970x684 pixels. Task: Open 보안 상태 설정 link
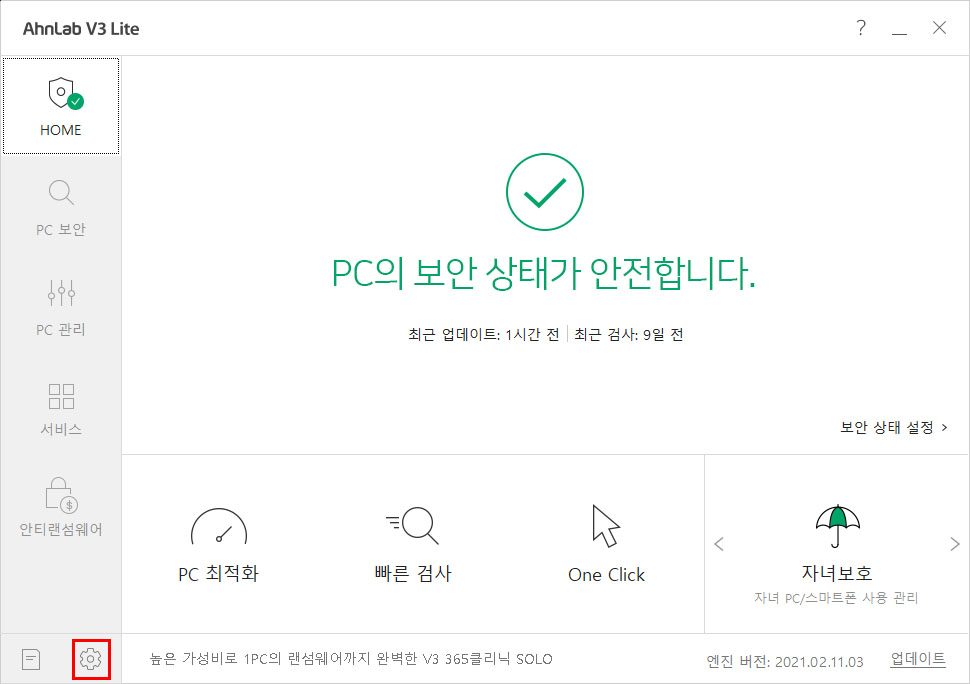893,427
